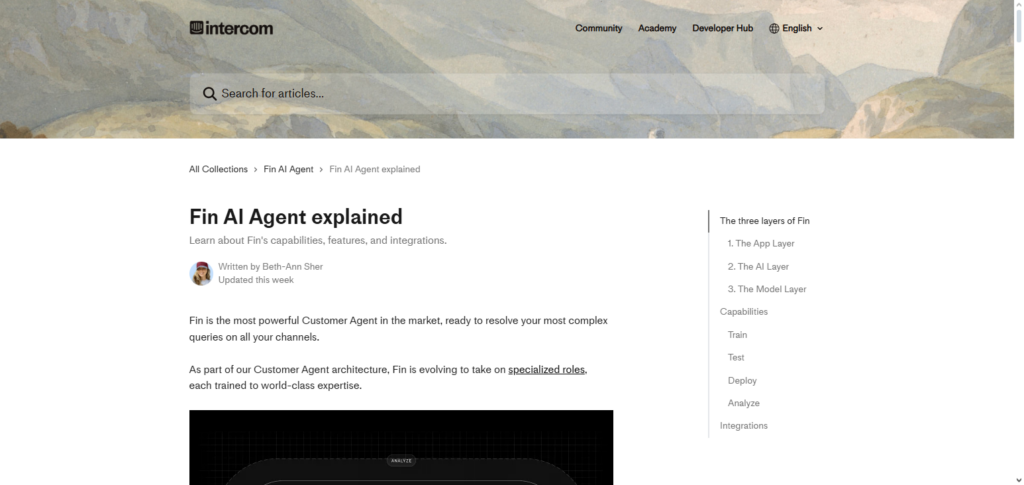Click the search magnifier icon
This screenshot has width=1024, height=485.
210,94
